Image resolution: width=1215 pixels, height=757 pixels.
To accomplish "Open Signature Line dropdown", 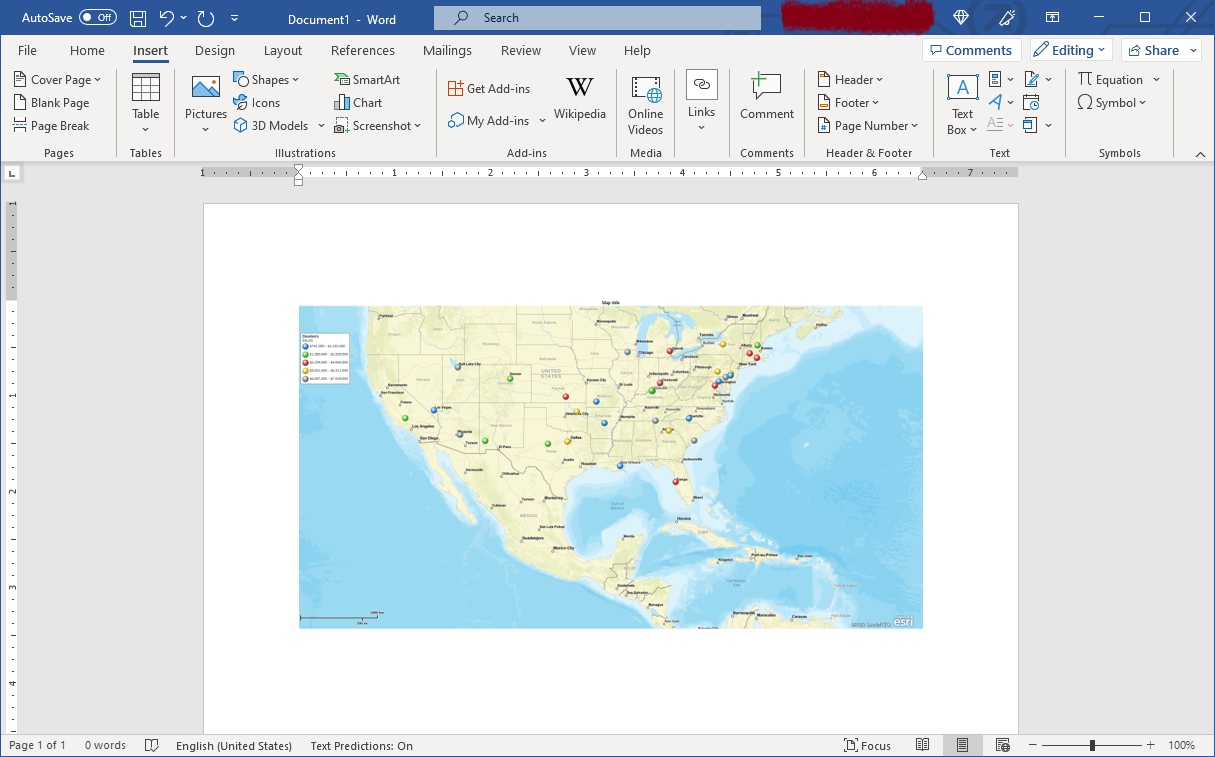I will (x=1037, y=80).
